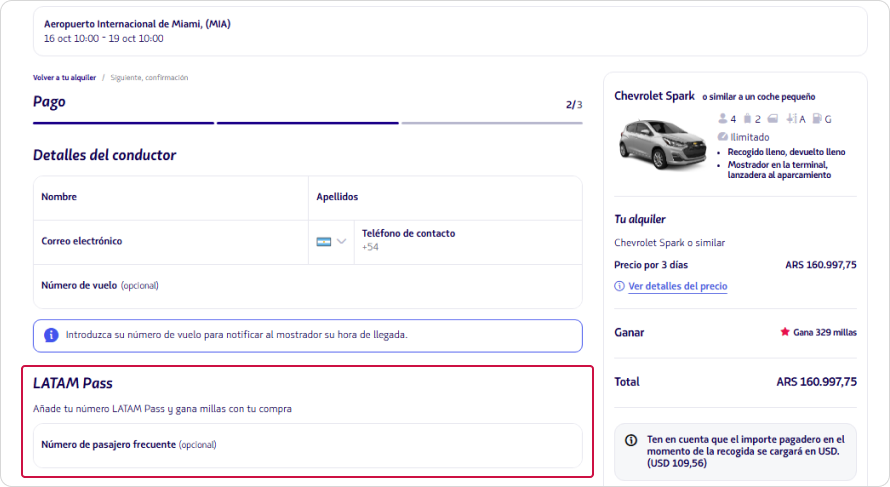This screenshot has height=487, width=890.
Task: Click the Chevrolet Spark car thumbnail
Action: (x=662, y=144)
